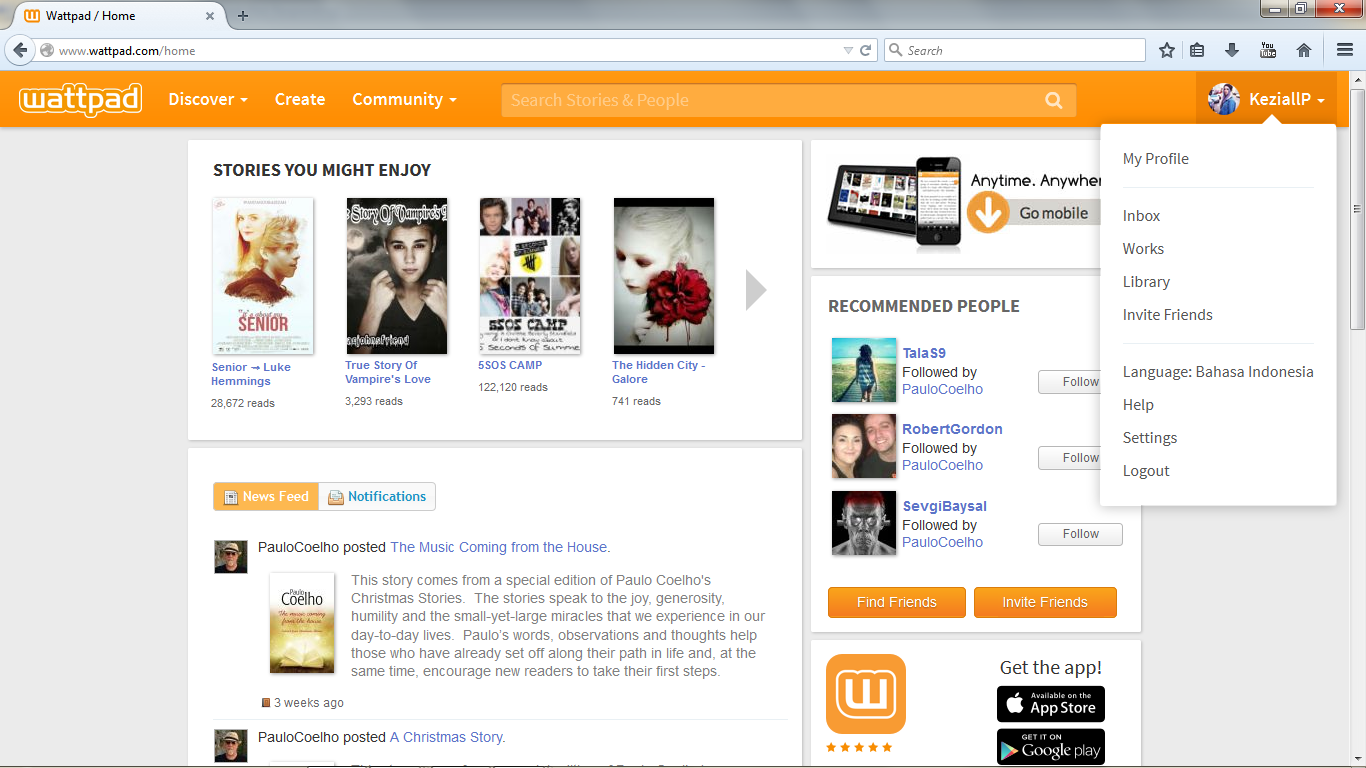Screen dimensions: 1366x768
Task: Open the downloads arrow icon
Action: (1232, 50)
